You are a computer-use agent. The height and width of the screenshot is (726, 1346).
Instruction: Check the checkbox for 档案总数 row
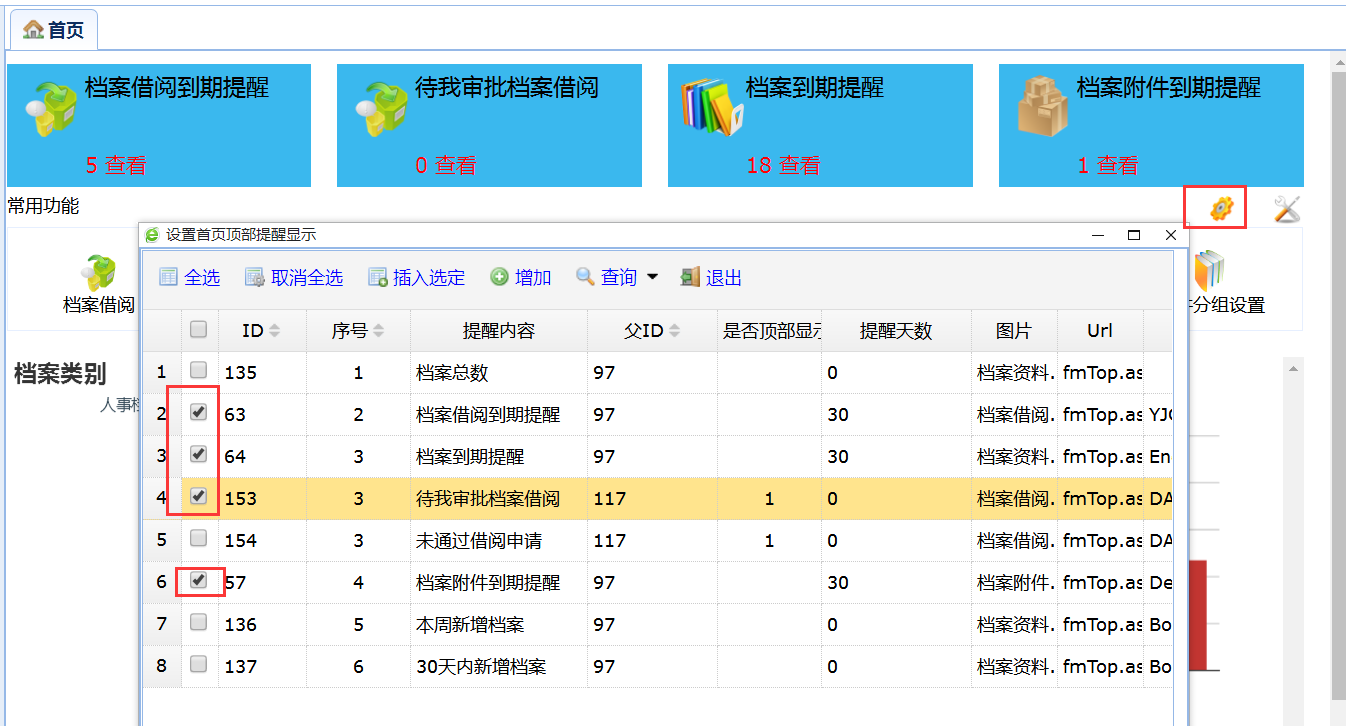click(x=199, y=370)
